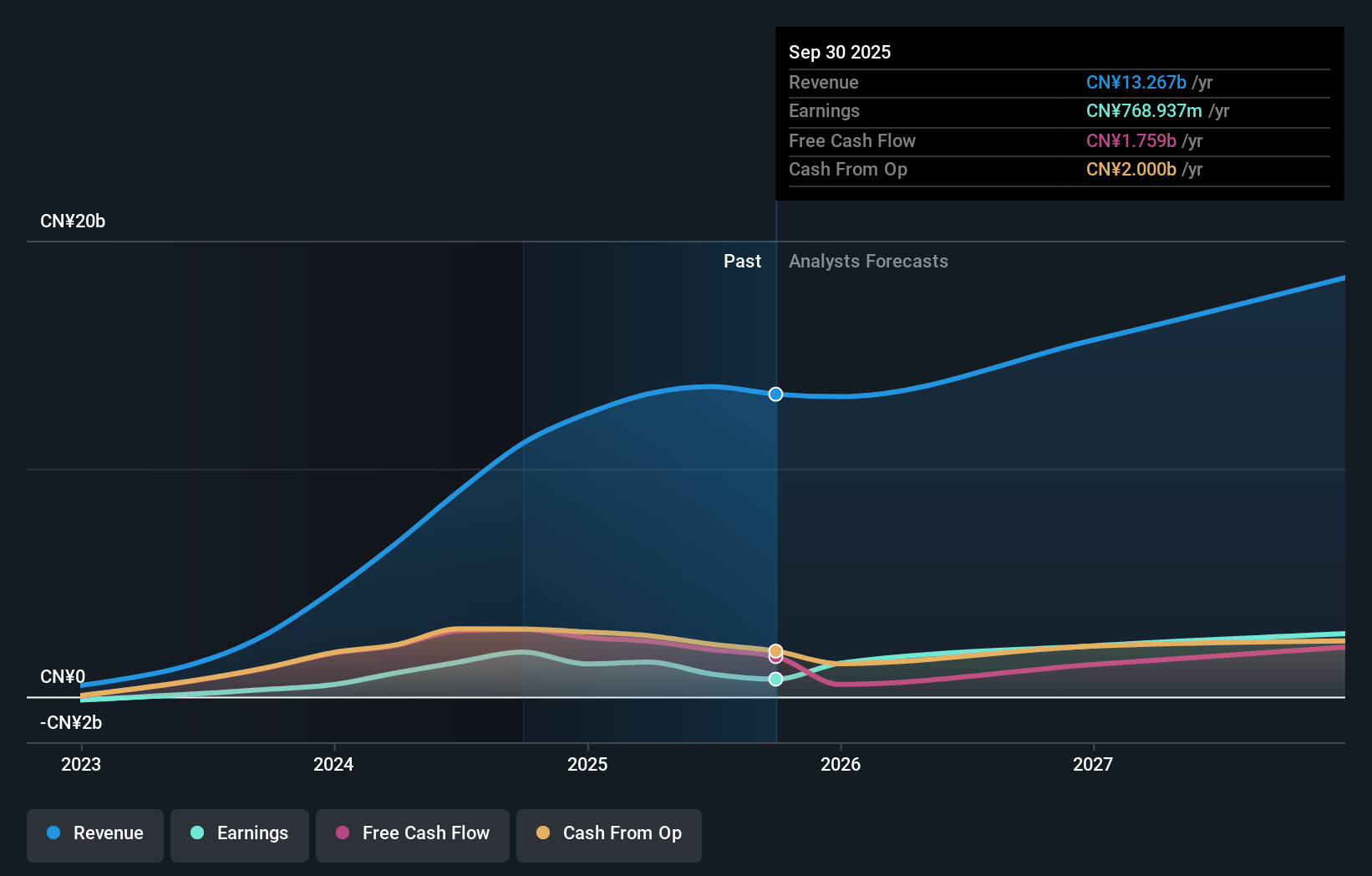Image resolution: width=1372 pixels, height=876 pixels.
Task: Click the CN¥20b axis gridline label
Action: (73, 221)
